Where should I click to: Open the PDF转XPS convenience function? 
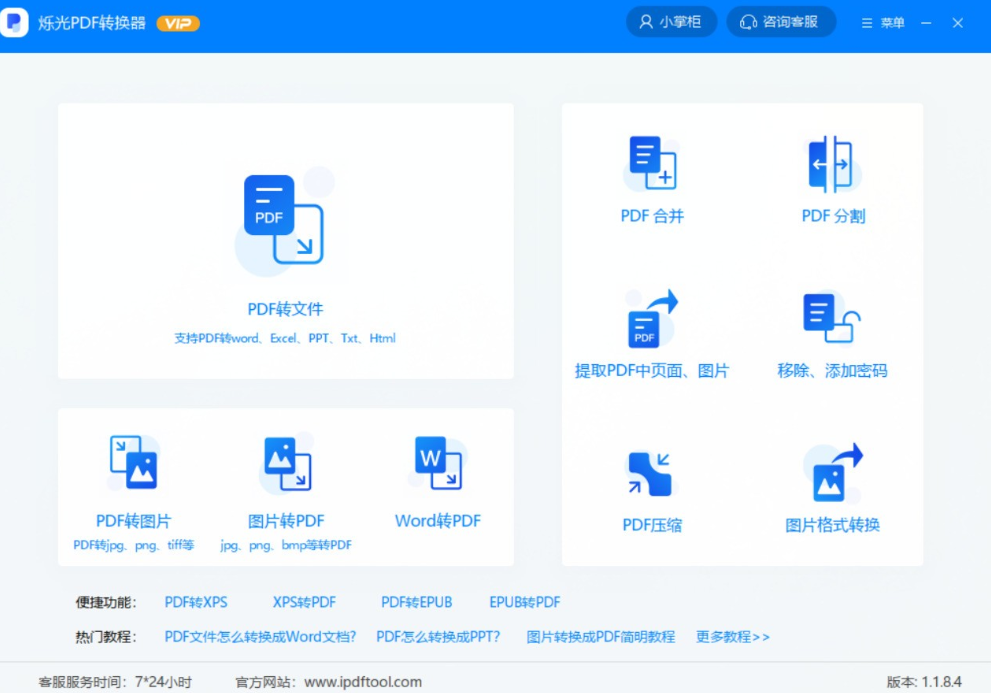tap(196, 602)
